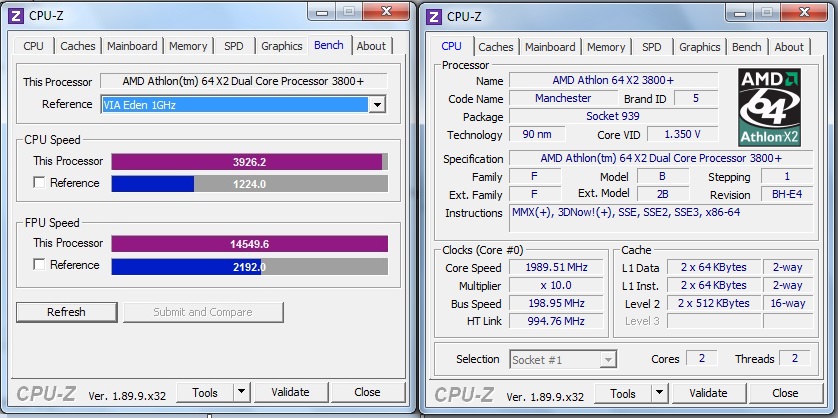The image size is (838, 418).
Task: Select the Graphics tab in the left window
Action: (281, 46)
